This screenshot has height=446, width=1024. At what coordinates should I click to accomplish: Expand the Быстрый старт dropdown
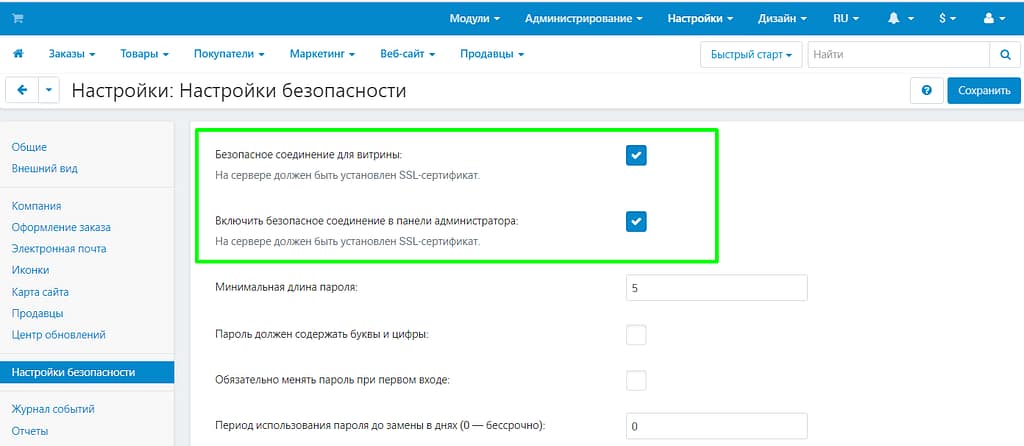tap(751, 54)
